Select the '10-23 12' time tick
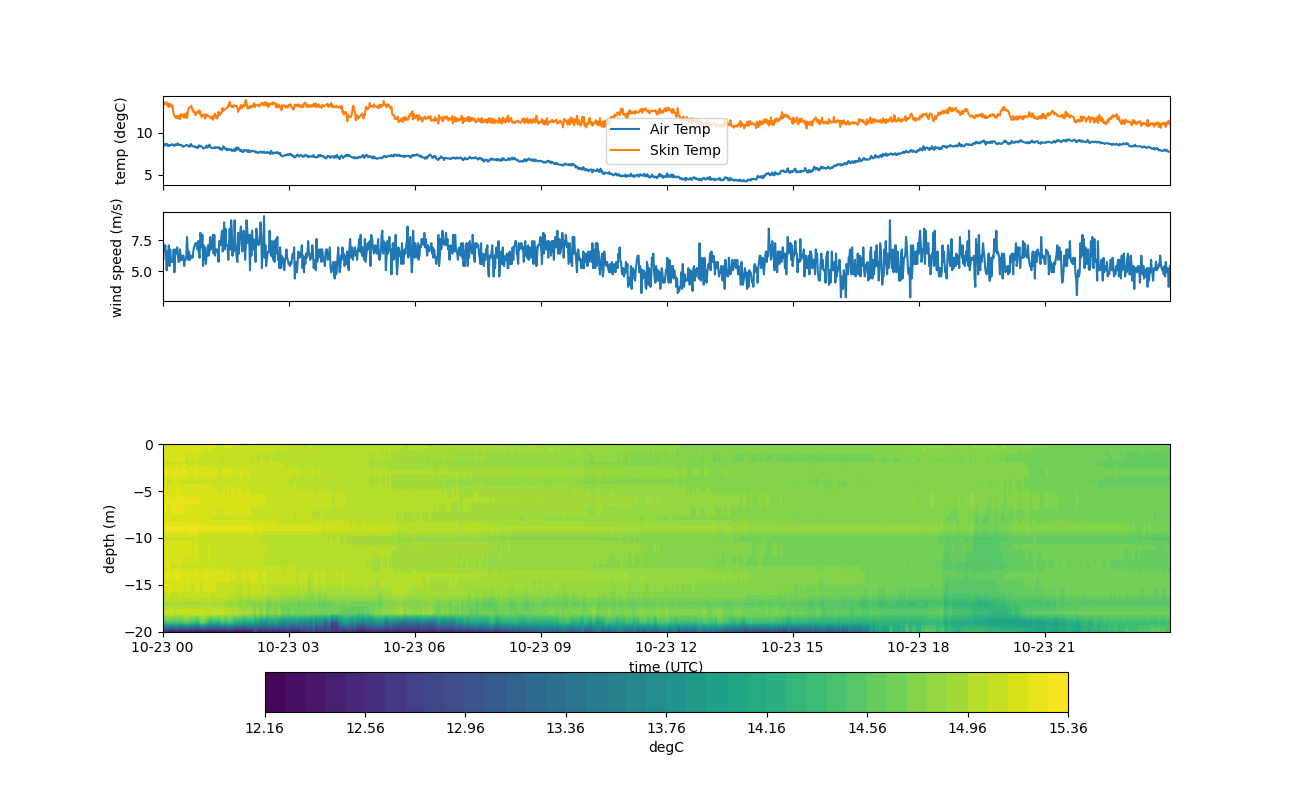Viewport: 1300px width, 800px height. [668, 647]
